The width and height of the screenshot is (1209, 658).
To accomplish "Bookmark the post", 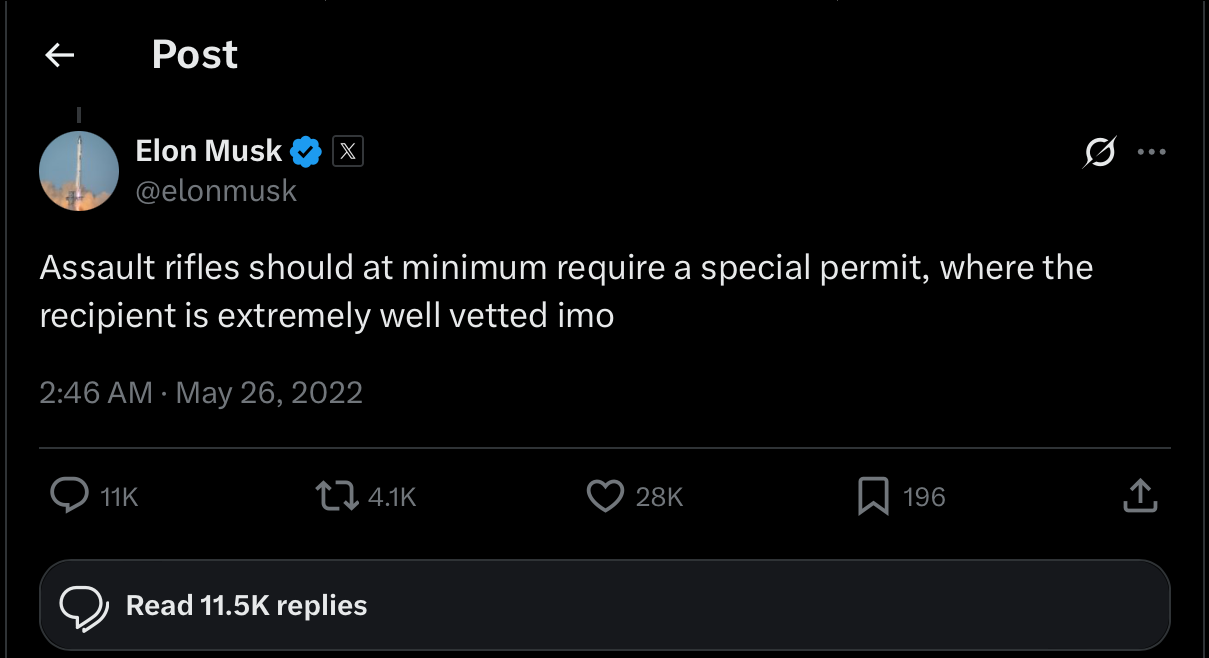I will point(873,496).
